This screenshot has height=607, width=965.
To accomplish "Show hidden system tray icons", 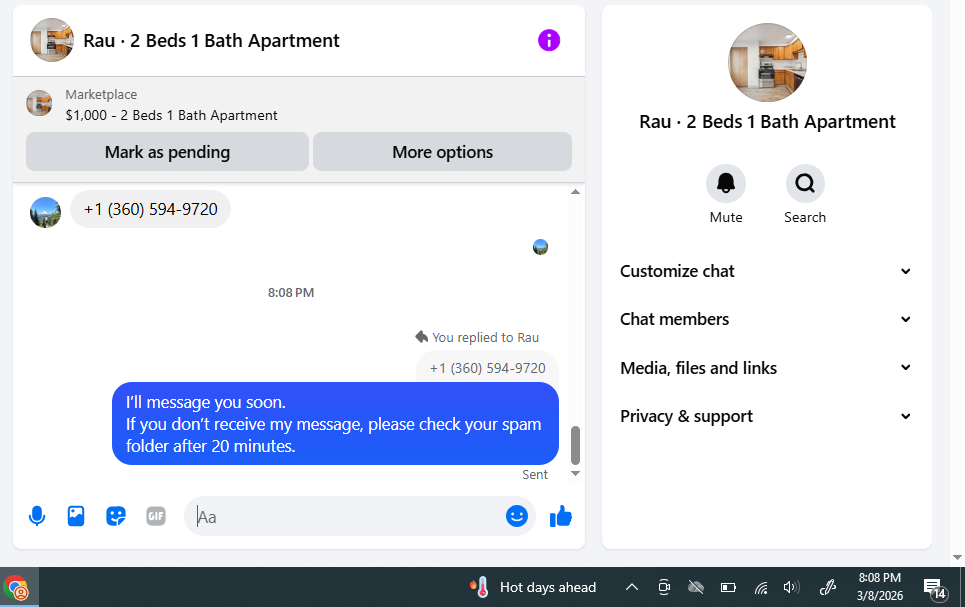I will tap(631, 587).
